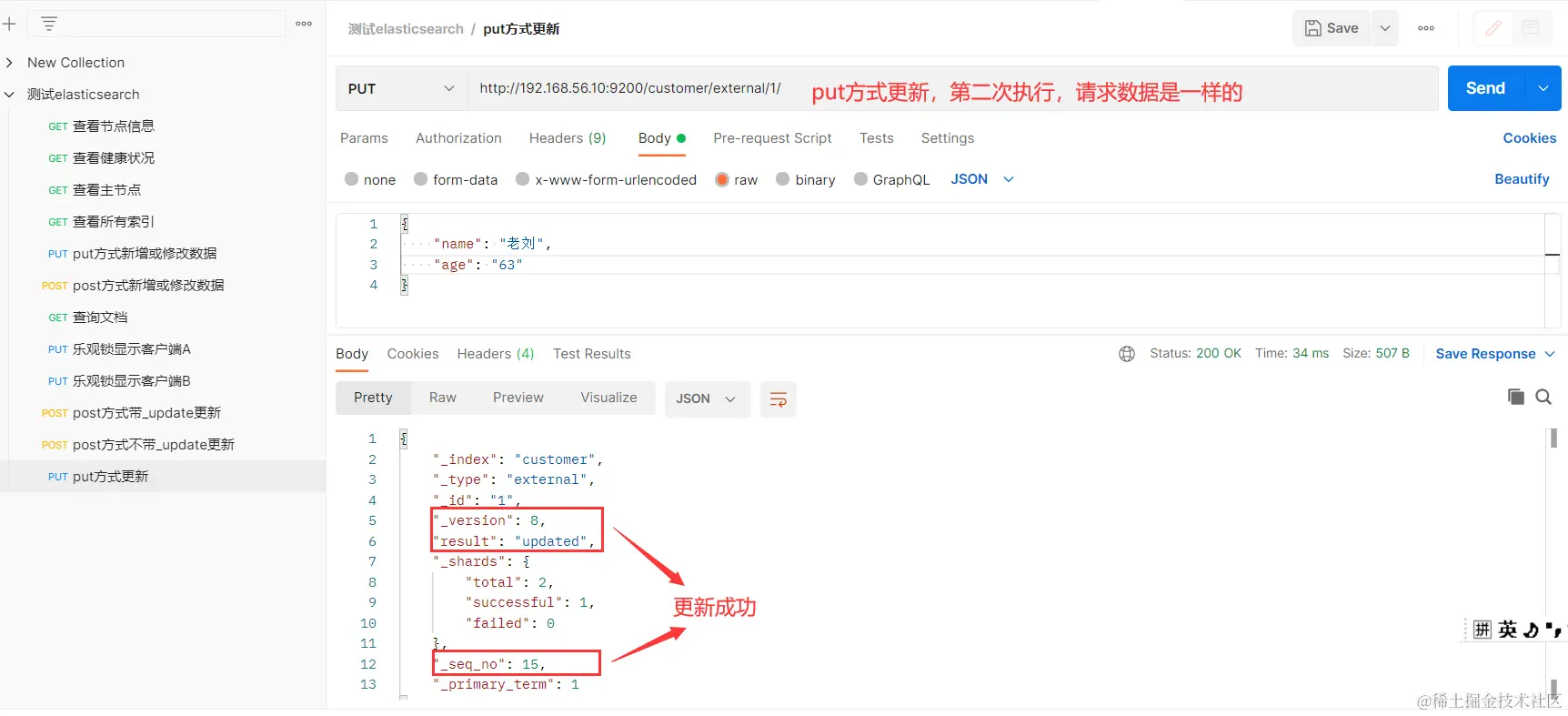Image resolution: width=1568 pixels, height=716 pixels.
Task: Click the 测试elasticsearch breadcrumb link
Action: (x=406, y=29)
